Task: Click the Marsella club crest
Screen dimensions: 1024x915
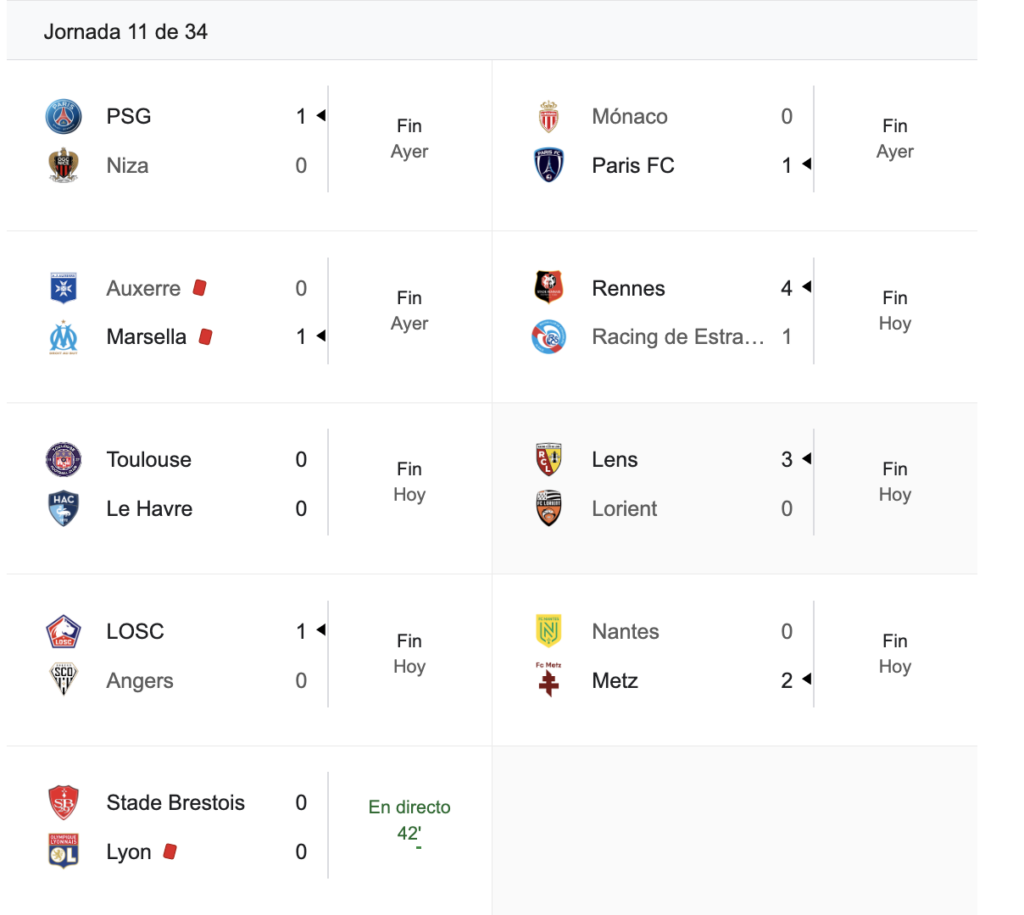Action: (63, 337)
